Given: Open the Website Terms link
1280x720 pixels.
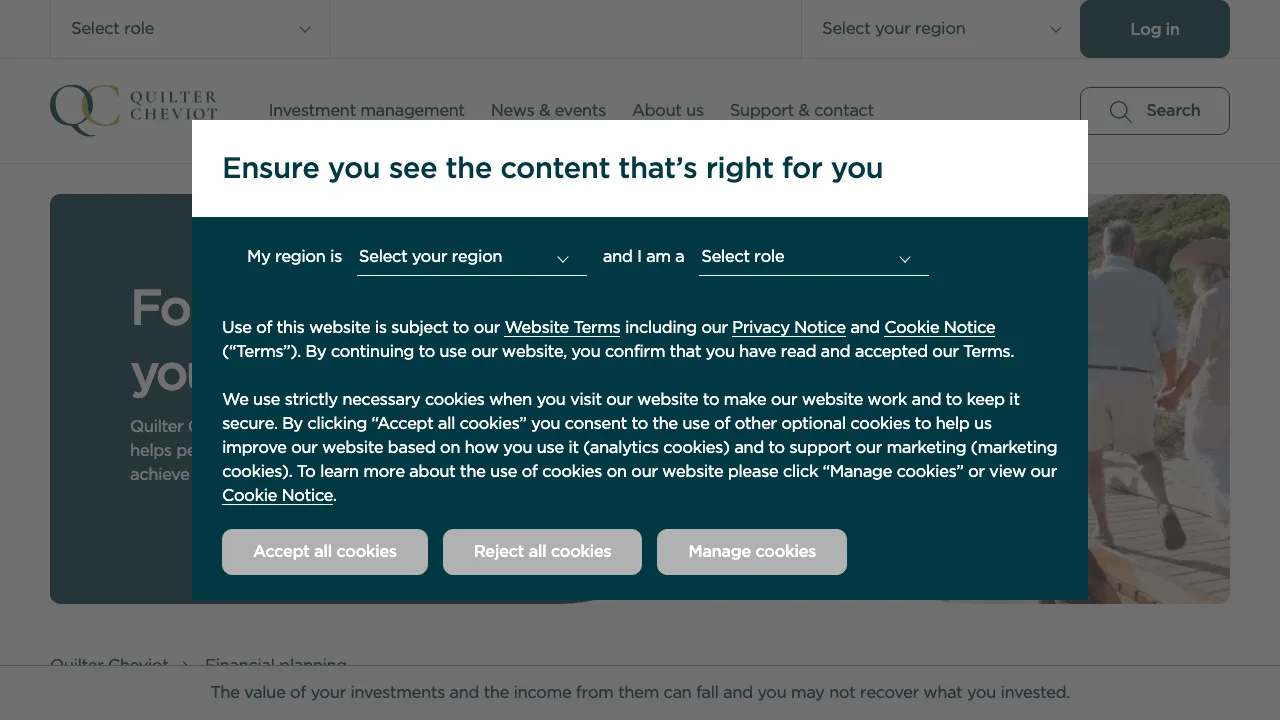Looking at the screenshot, I should (x=562, y=328).
